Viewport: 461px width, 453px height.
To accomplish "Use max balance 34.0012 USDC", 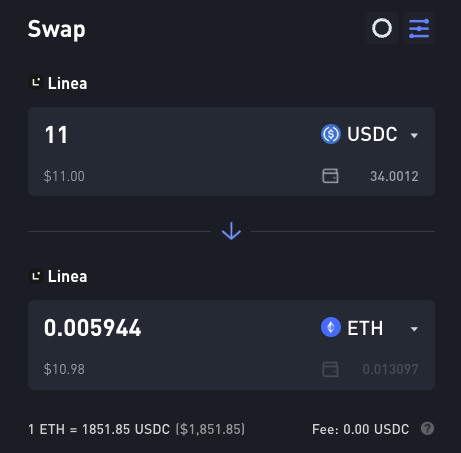I will [394, 176].
